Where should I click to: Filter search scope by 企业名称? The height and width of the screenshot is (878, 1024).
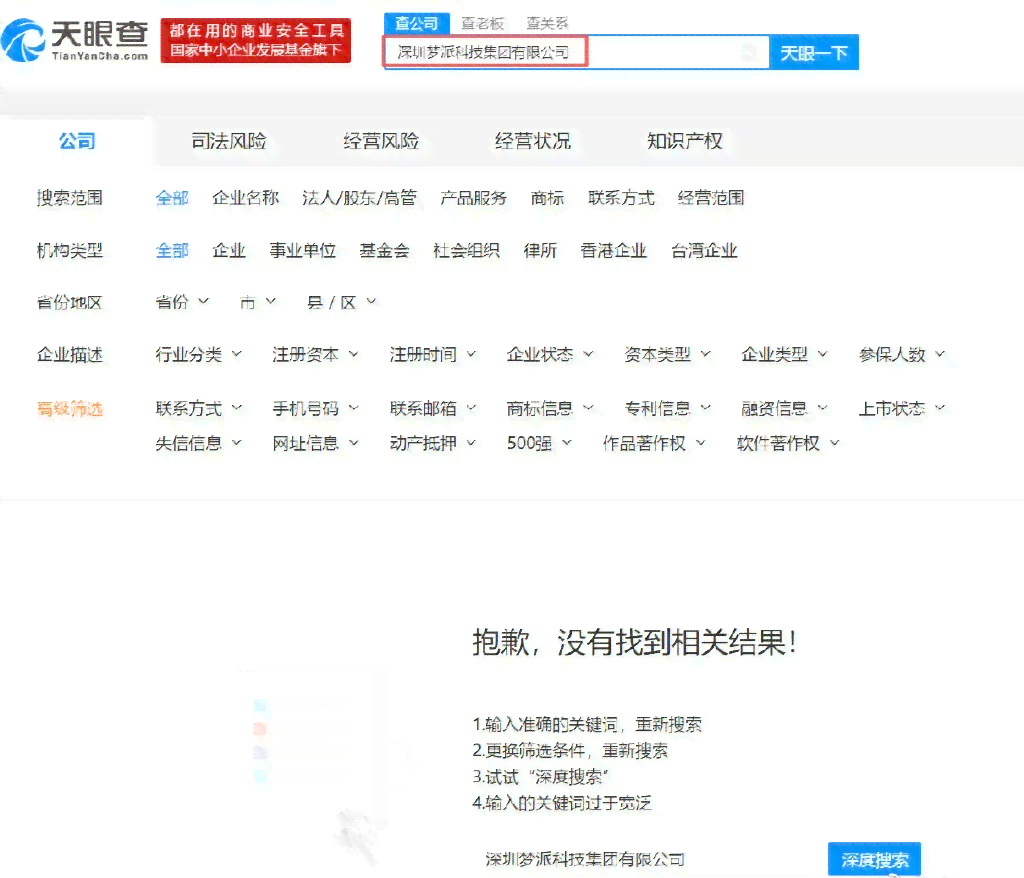click(x=246, y=198)
